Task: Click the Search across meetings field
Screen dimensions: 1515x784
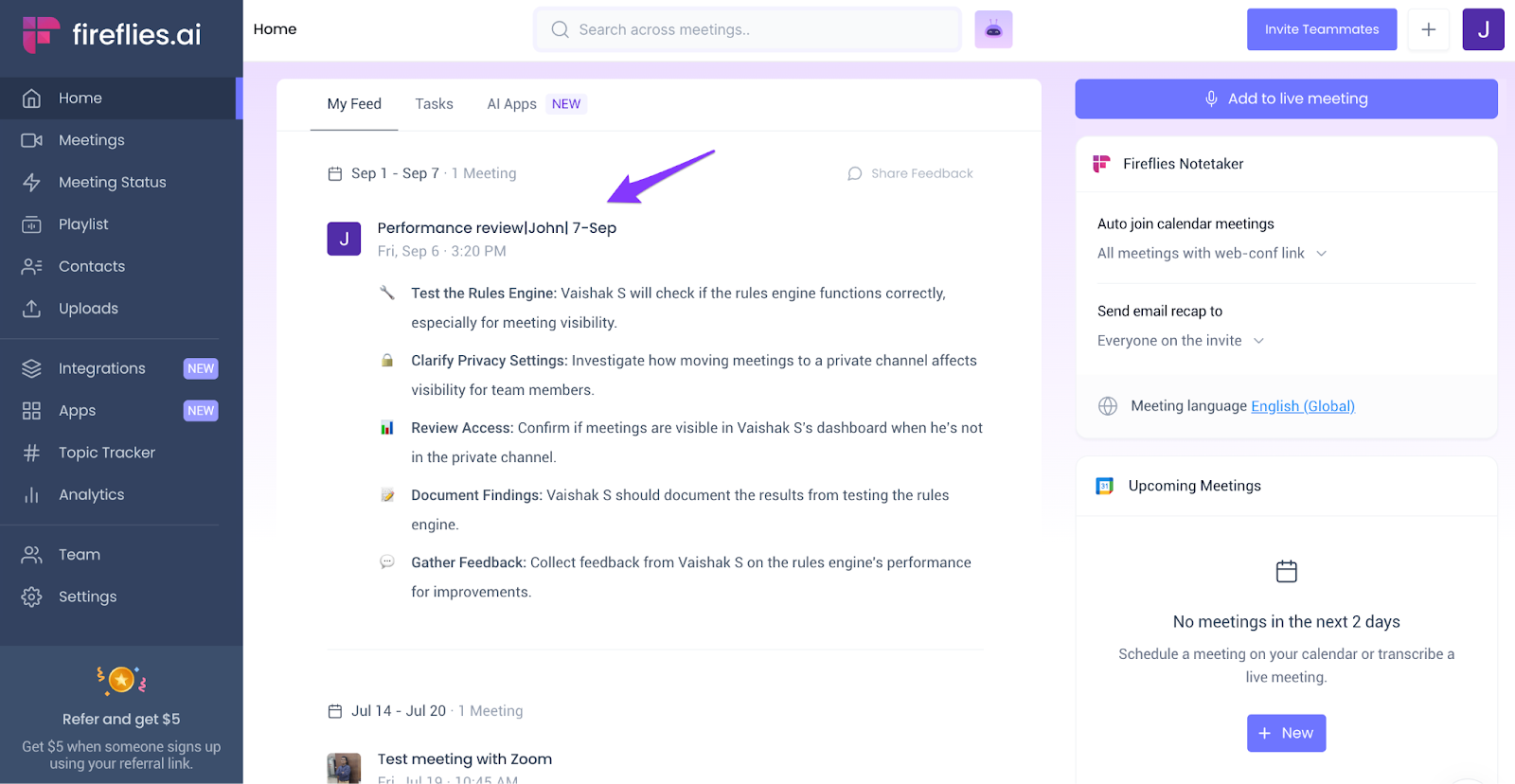Action: tap(748, 29)
